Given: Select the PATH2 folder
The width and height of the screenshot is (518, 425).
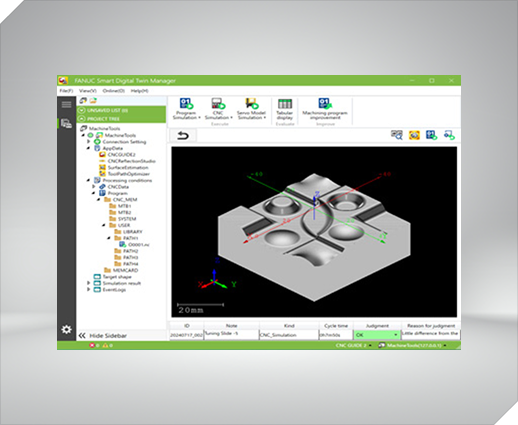Looking at the screenshot, I should tap(130, 251).
